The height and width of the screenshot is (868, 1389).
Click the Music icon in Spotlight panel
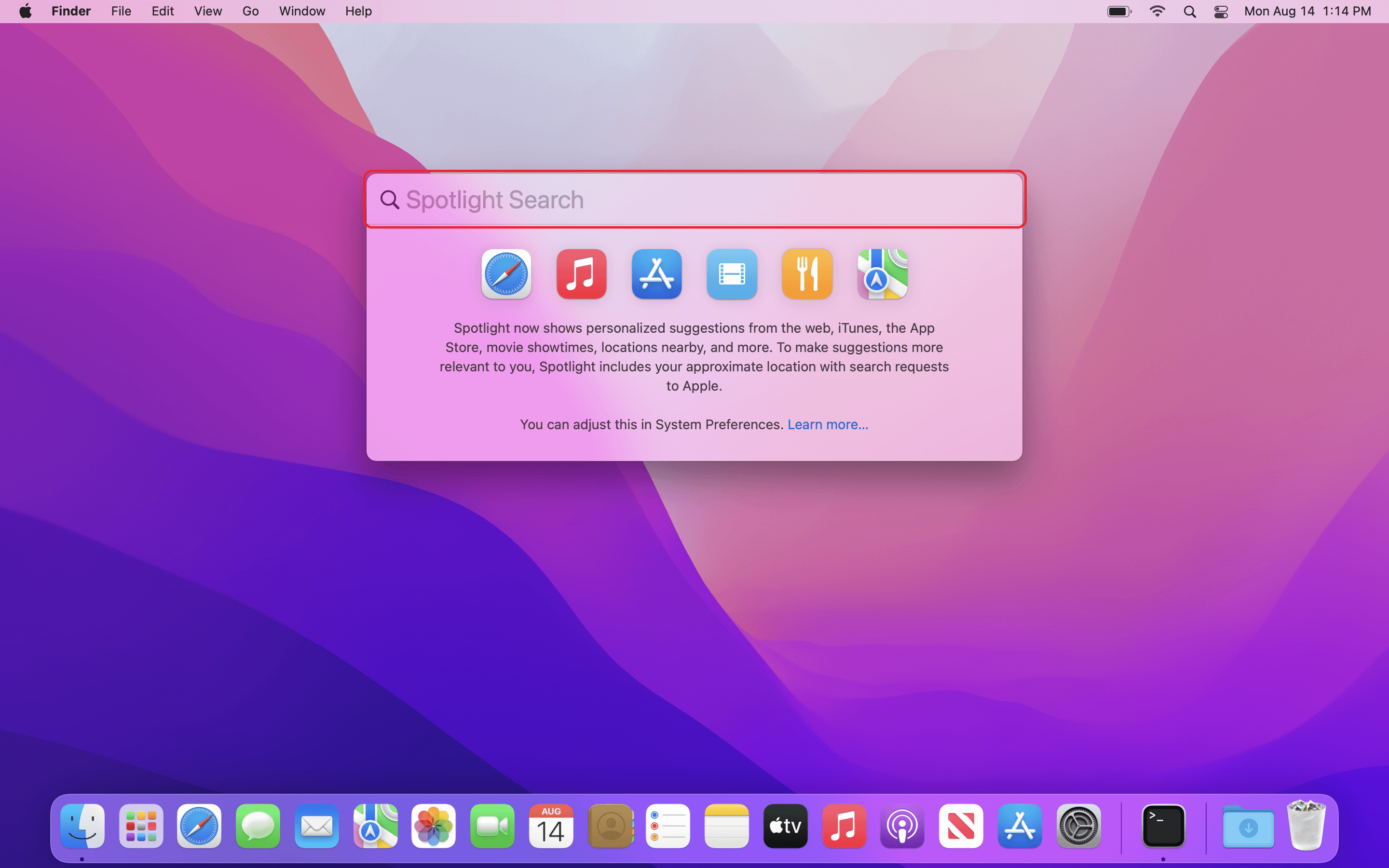[x=582, y=274]
